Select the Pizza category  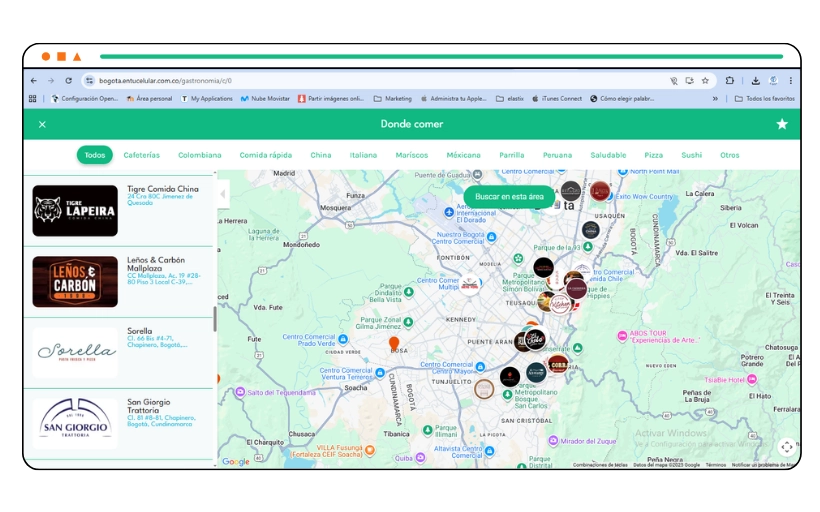tap(653, 155)
